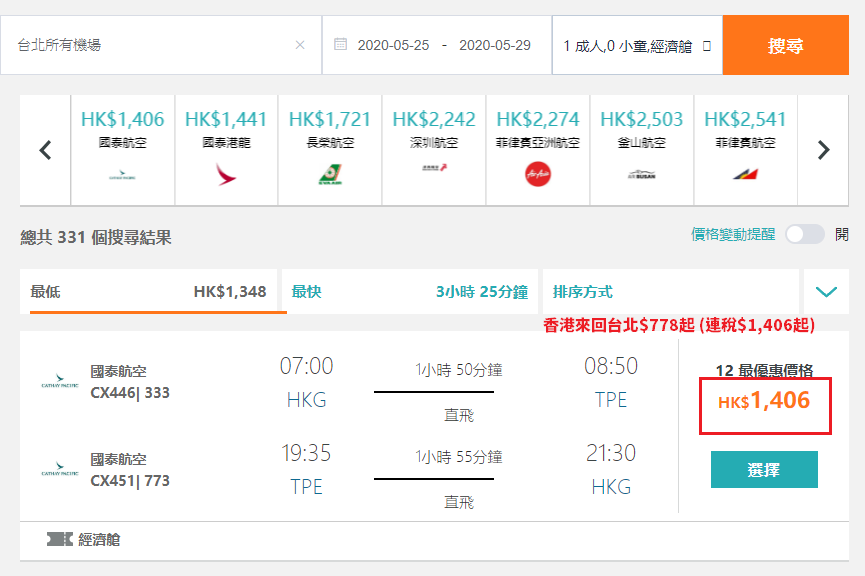This screenshot has height=576, width=865.
Task: Click the orange 搜尋 search button
Action: pos(785,45)
